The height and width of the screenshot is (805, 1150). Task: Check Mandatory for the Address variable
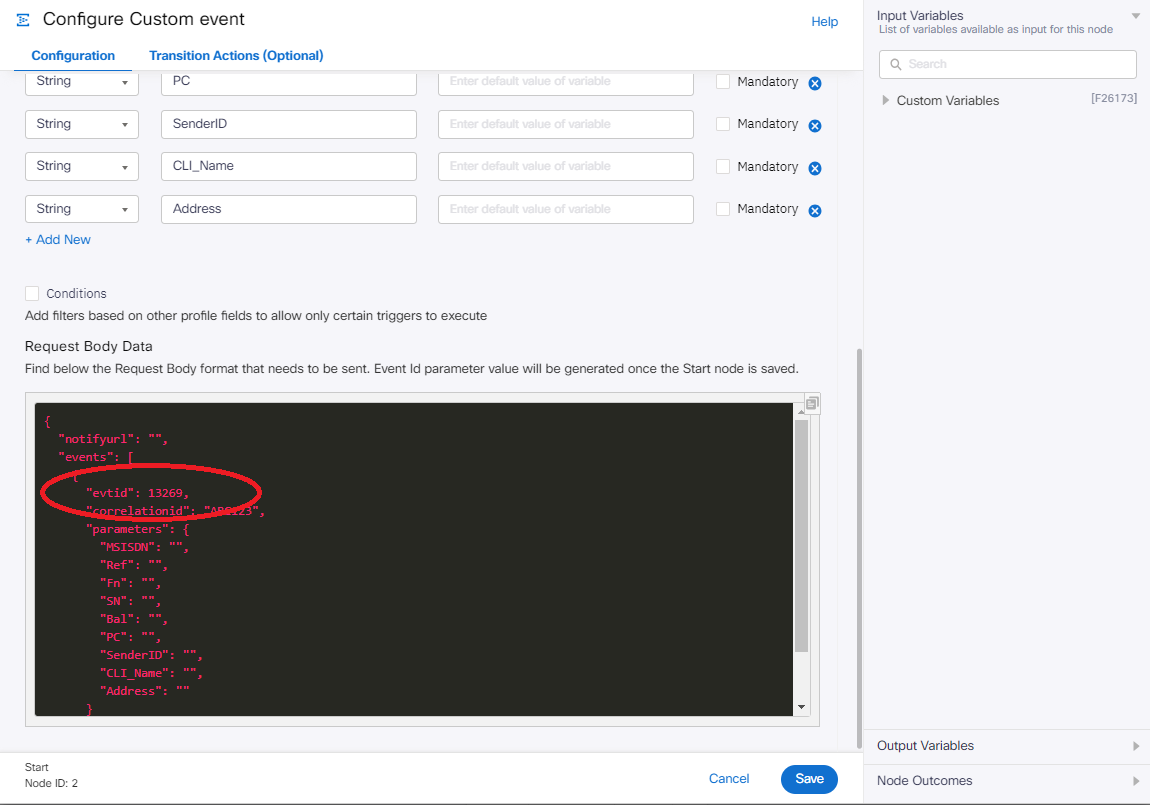pos(723,210)
